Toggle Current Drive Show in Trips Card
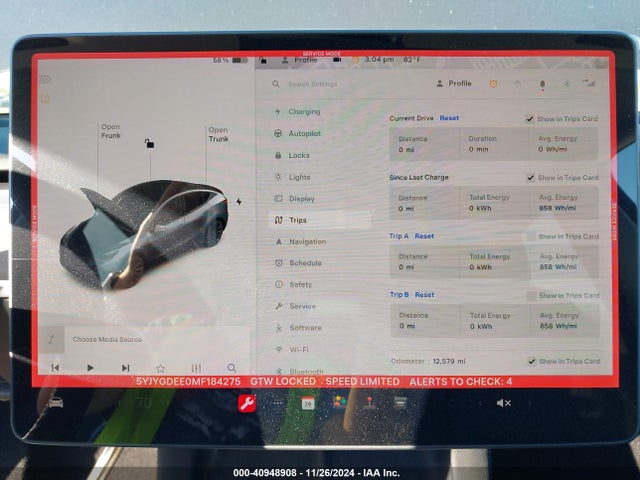 pyautogui.click(x=529, y=119)
